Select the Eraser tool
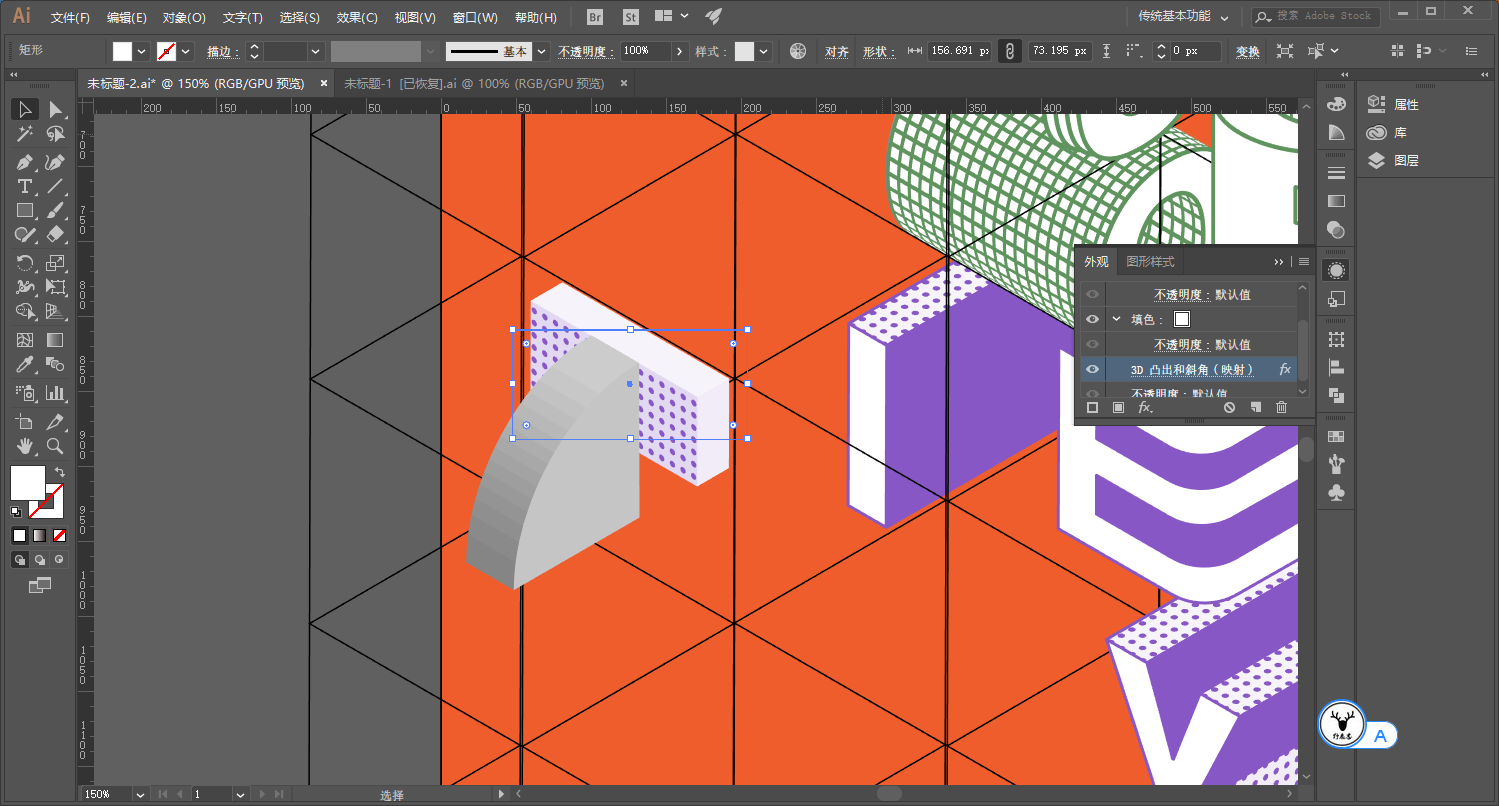1499x806 pixels. pyautogui.click(x=55, y=235)
